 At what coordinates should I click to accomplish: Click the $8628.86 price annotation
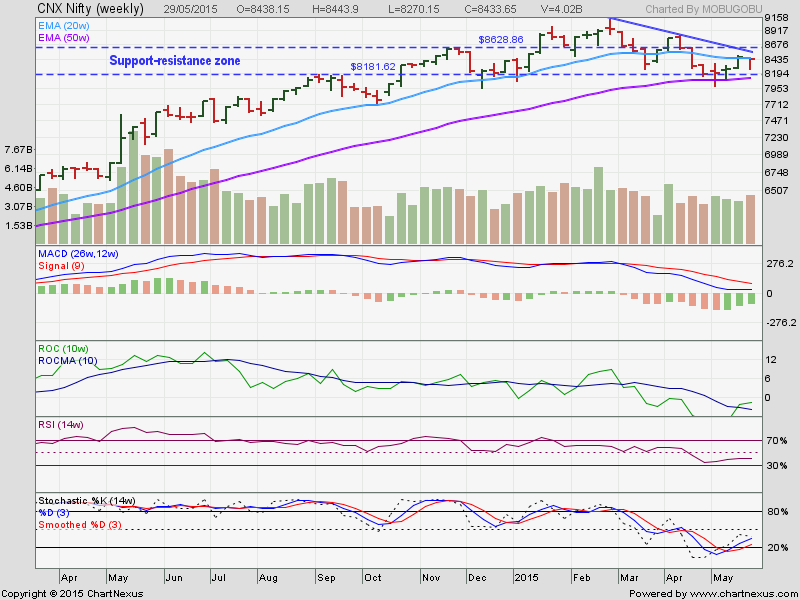pos(499,39)
